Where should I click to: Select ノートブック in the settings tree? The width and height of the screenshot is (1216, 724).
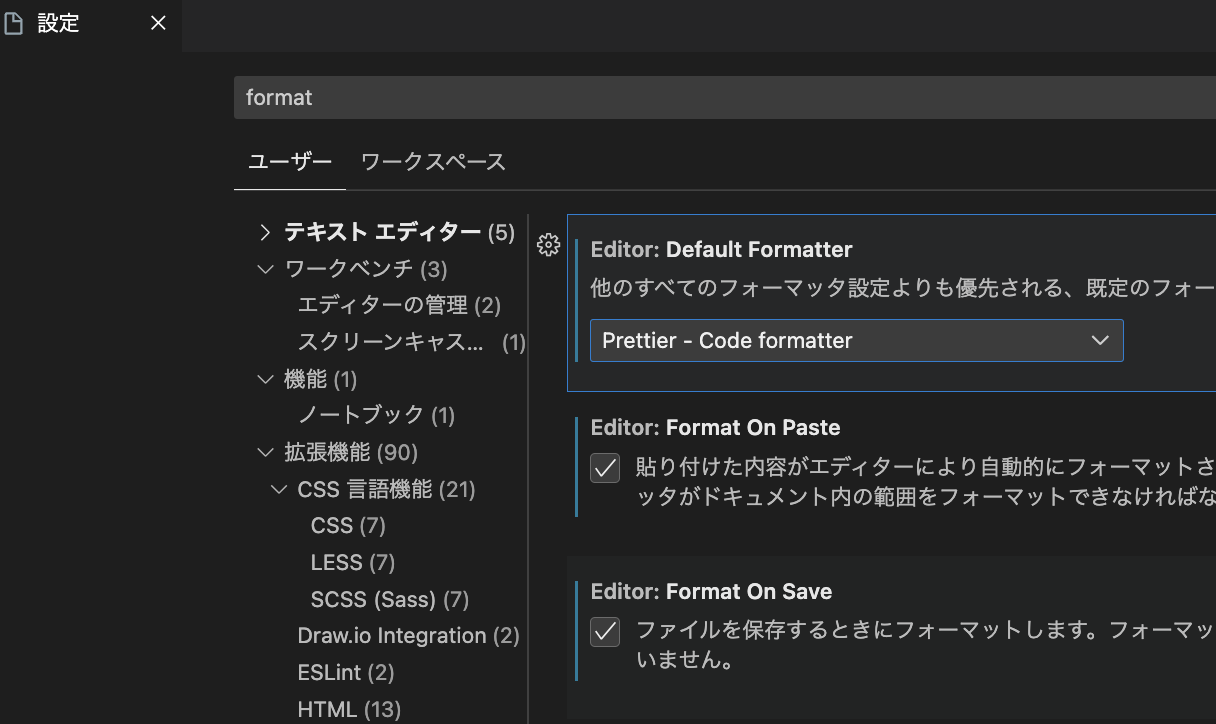[376, 415]
